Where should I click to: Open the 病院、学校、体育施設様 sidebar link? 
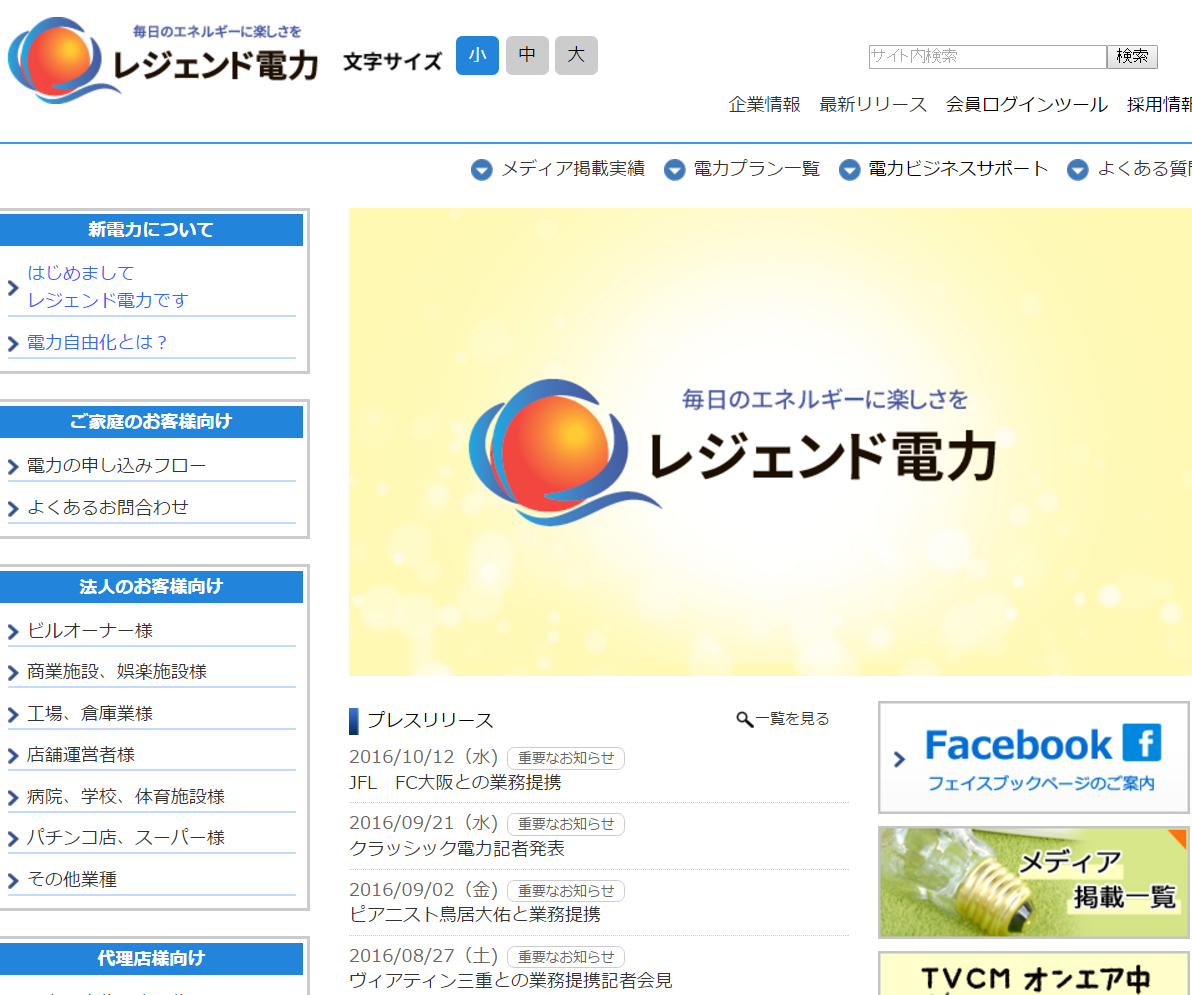tap(125, 797)
